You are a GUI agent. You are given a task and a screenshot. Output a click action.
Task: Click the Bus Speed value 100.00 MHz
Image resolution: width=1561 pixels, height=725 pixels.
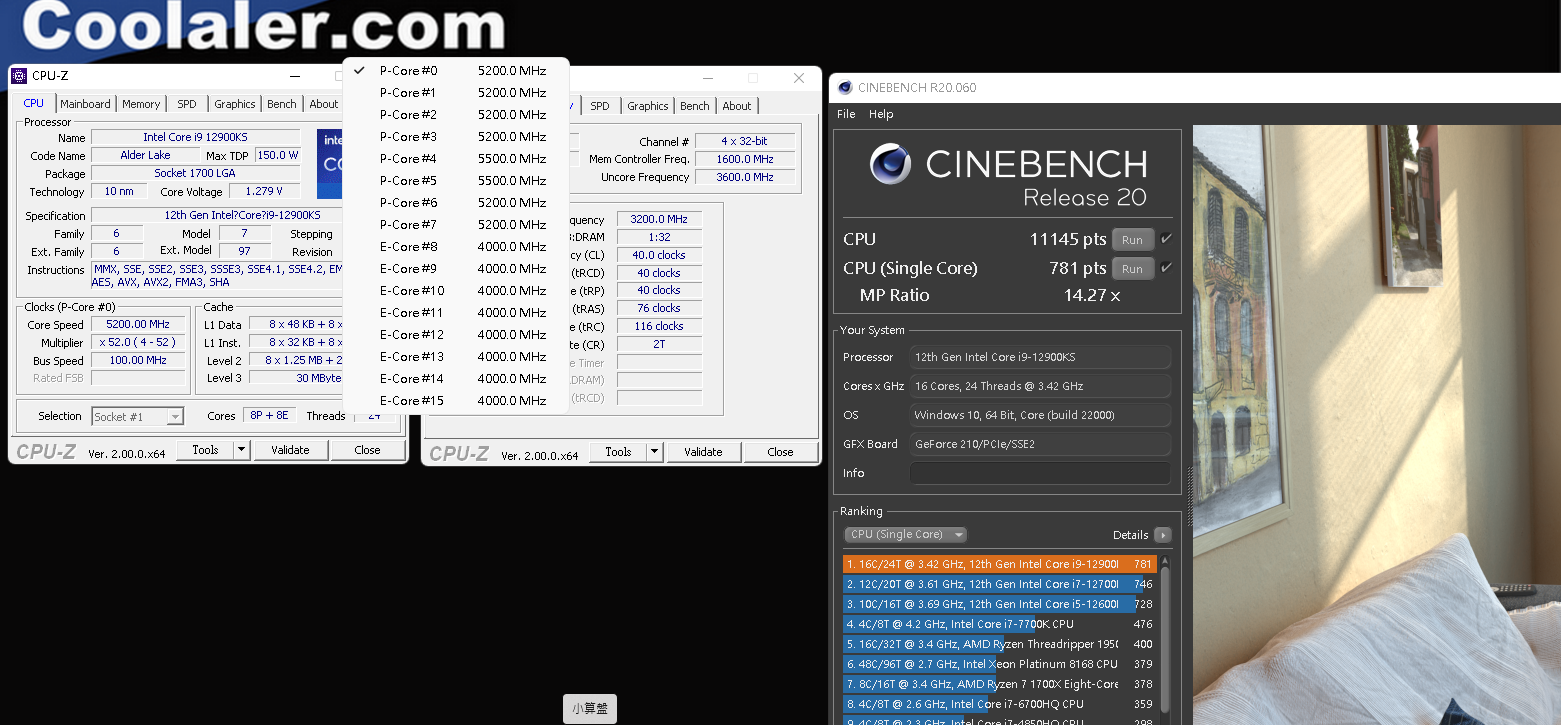[x=139, y=360]
